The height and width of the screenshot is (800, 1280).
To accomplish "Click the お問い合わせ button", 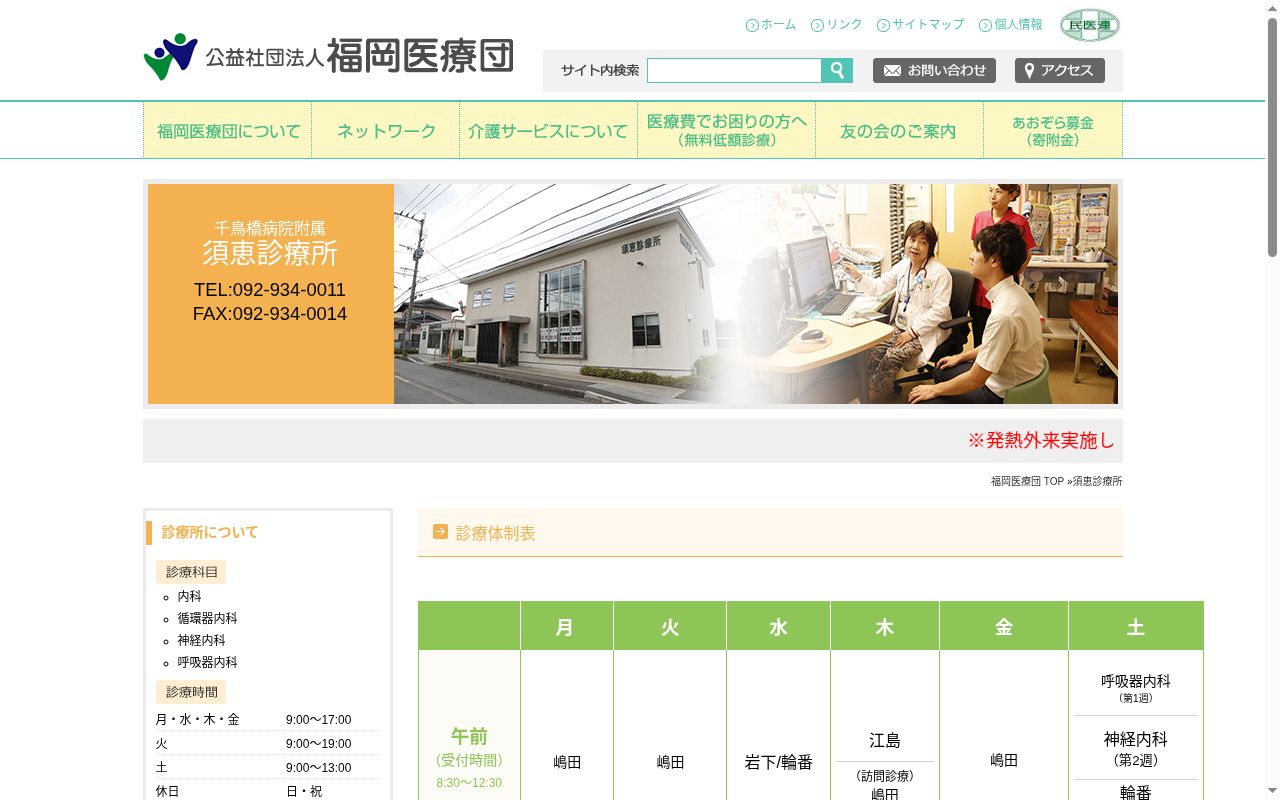I will pyautogui.click(x=934, y=70).
